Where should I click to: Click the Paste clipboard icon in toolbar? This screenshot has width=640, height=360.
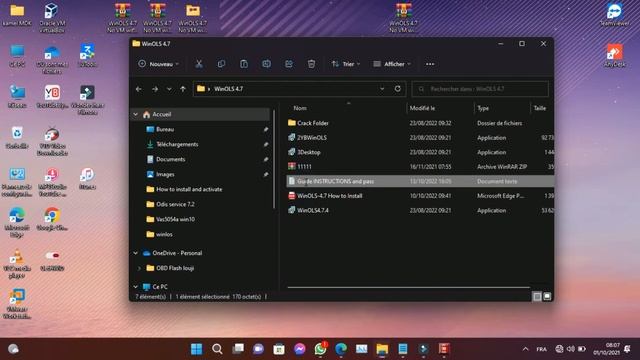pos(244,64)
